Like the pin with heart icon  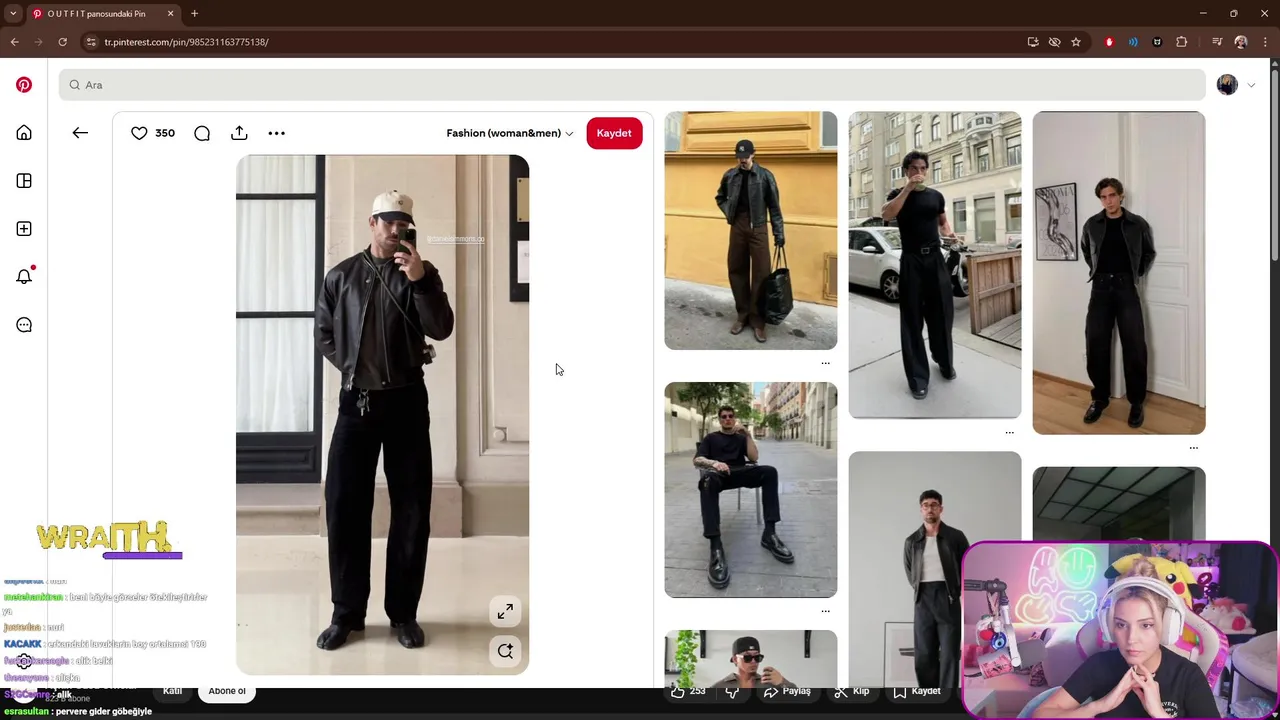(139, 133)
